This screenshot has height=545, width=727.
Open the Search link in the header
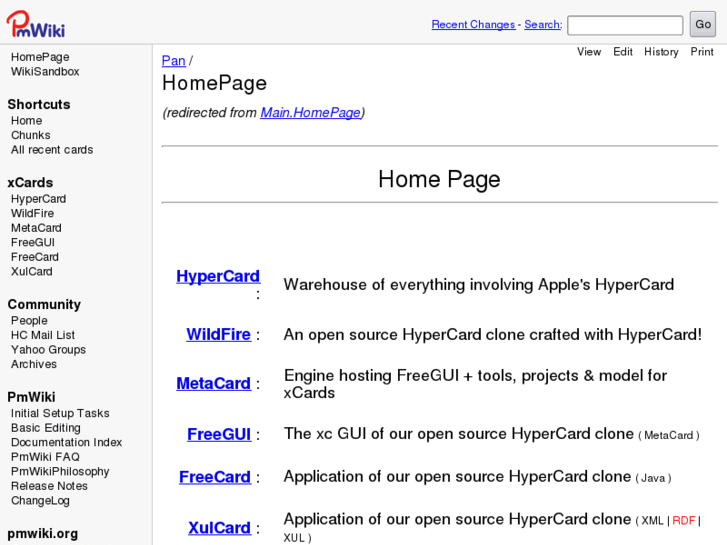[x=542, y=25]
